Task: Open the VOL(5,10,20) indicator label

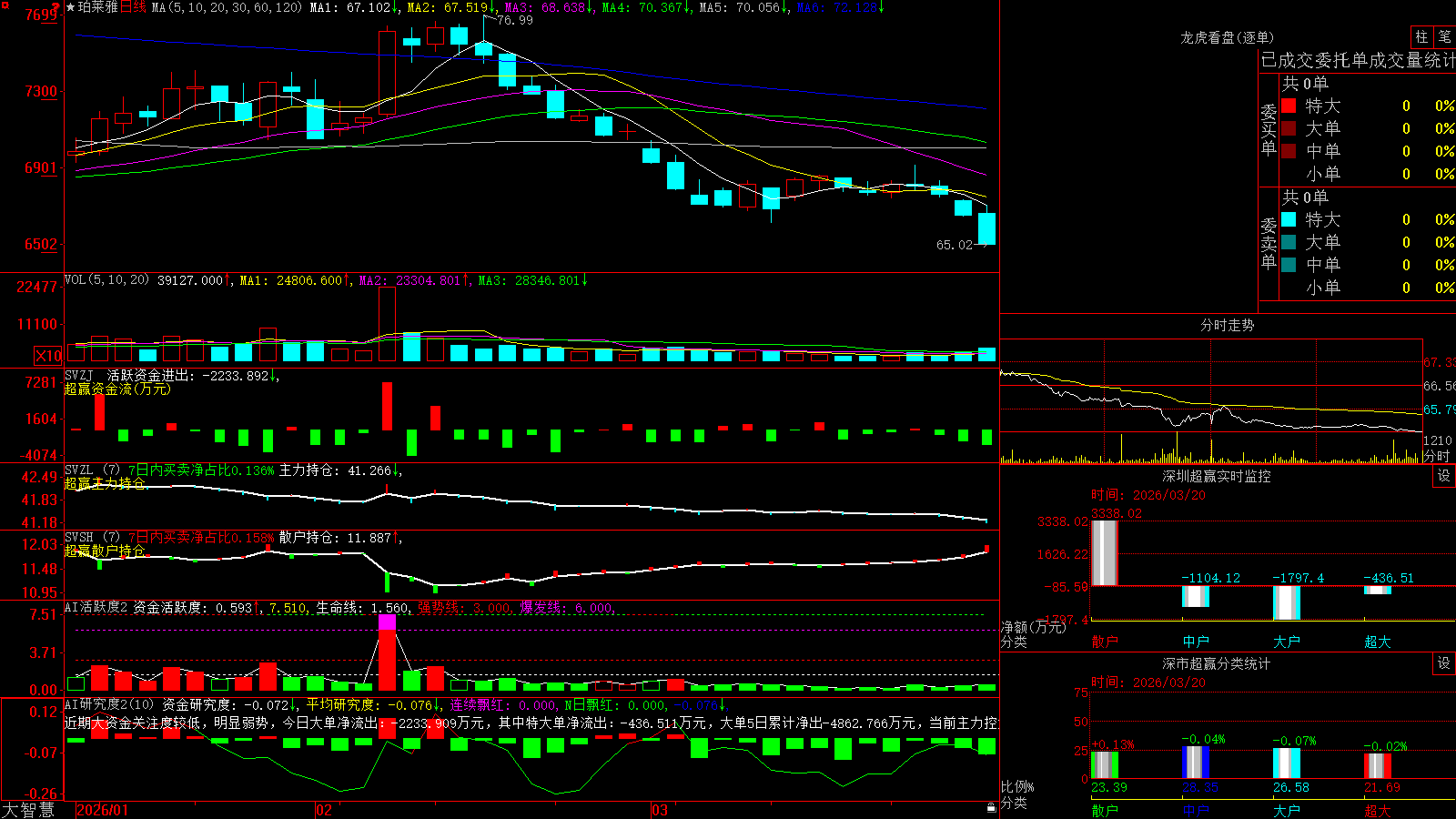Action: point(106,279)
